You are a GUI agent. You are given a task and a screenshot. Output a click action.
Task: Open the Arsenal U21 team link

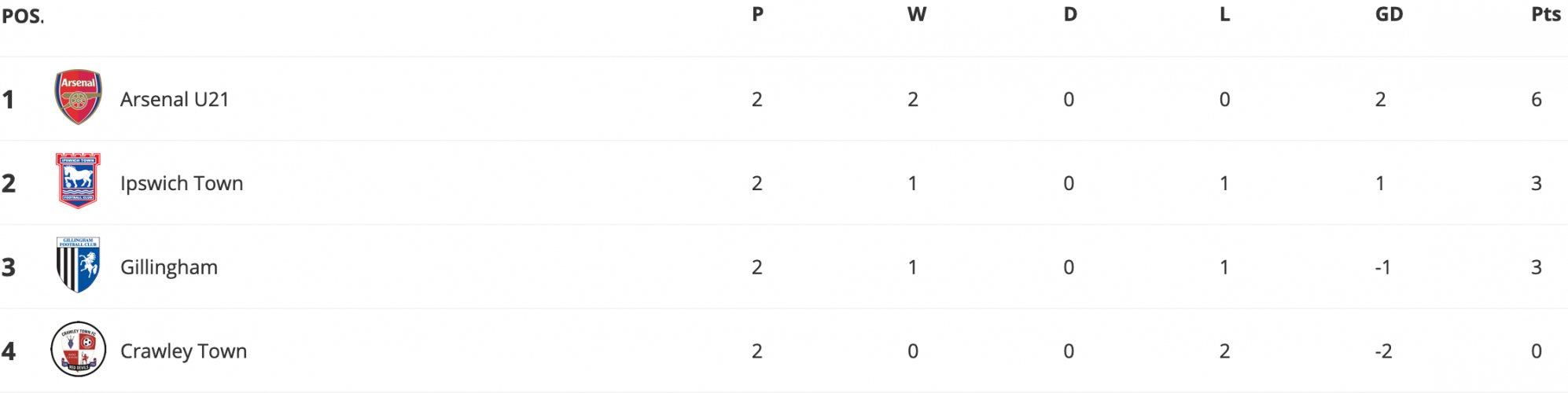coord(175,99)
